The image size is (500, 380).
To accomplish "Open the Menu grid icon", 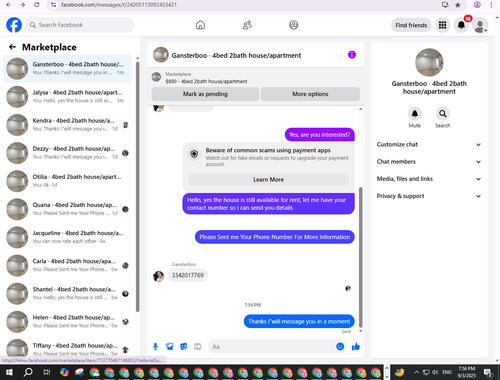I will click(442, 25).
